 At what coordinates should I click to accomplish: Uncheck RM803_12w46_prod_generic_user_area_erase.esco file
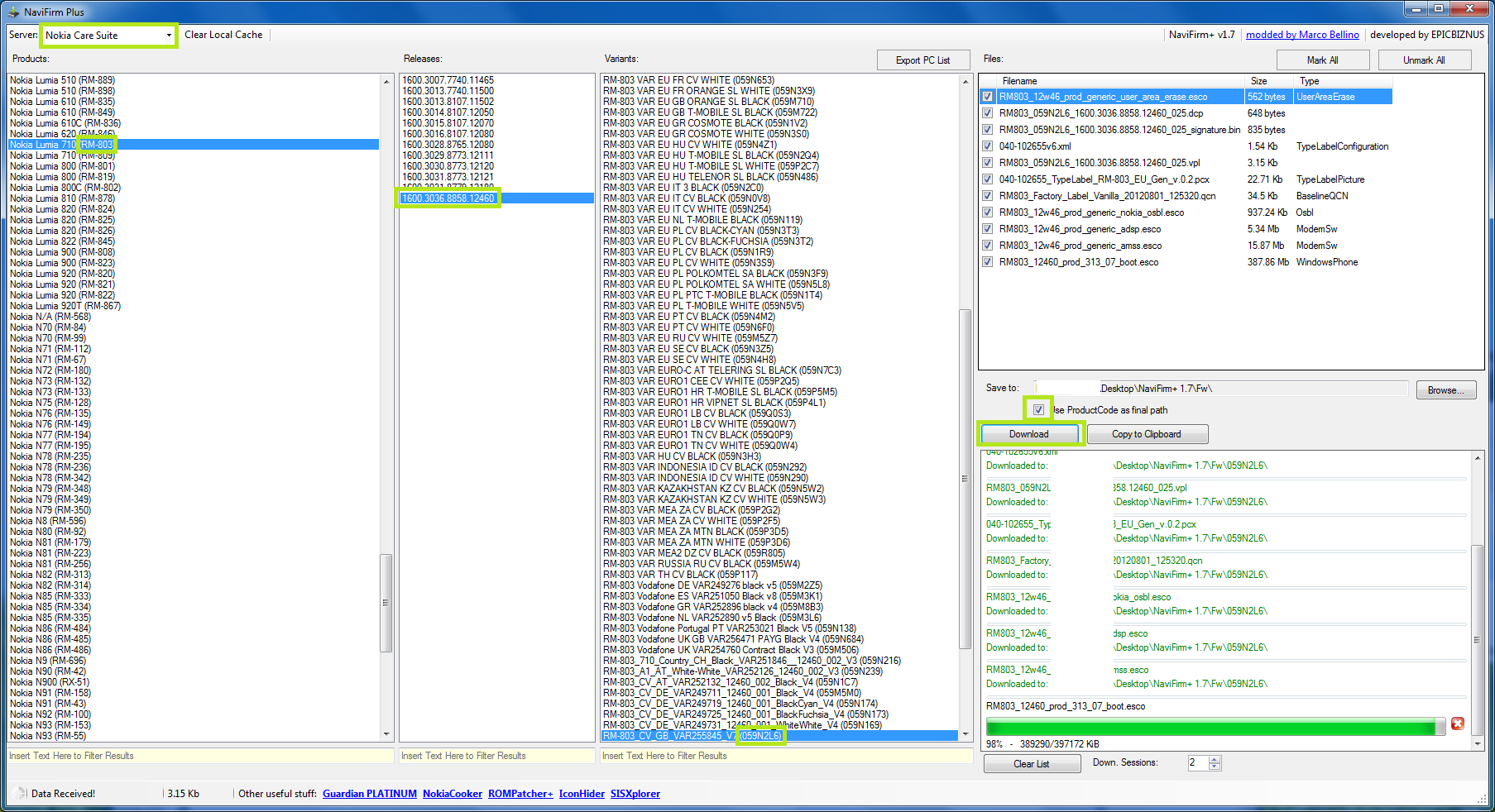(987, 97)
